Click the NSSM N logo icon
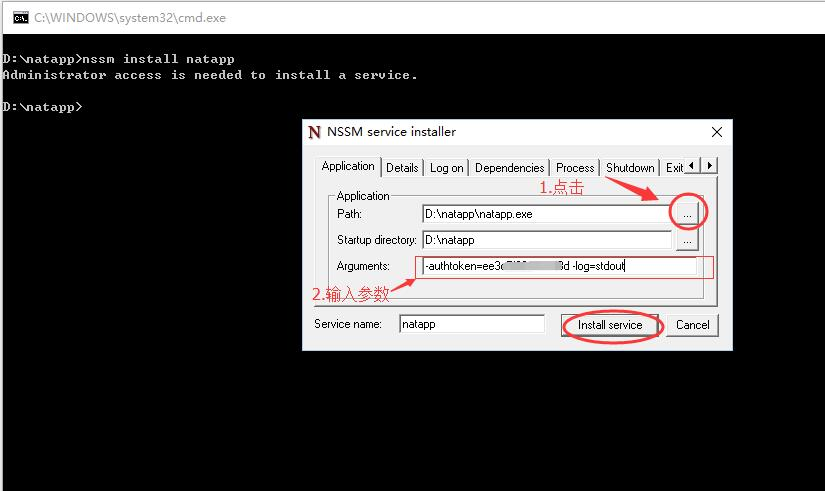The width and height of the screenshot is (825, 491). click(x=314, y=132)
